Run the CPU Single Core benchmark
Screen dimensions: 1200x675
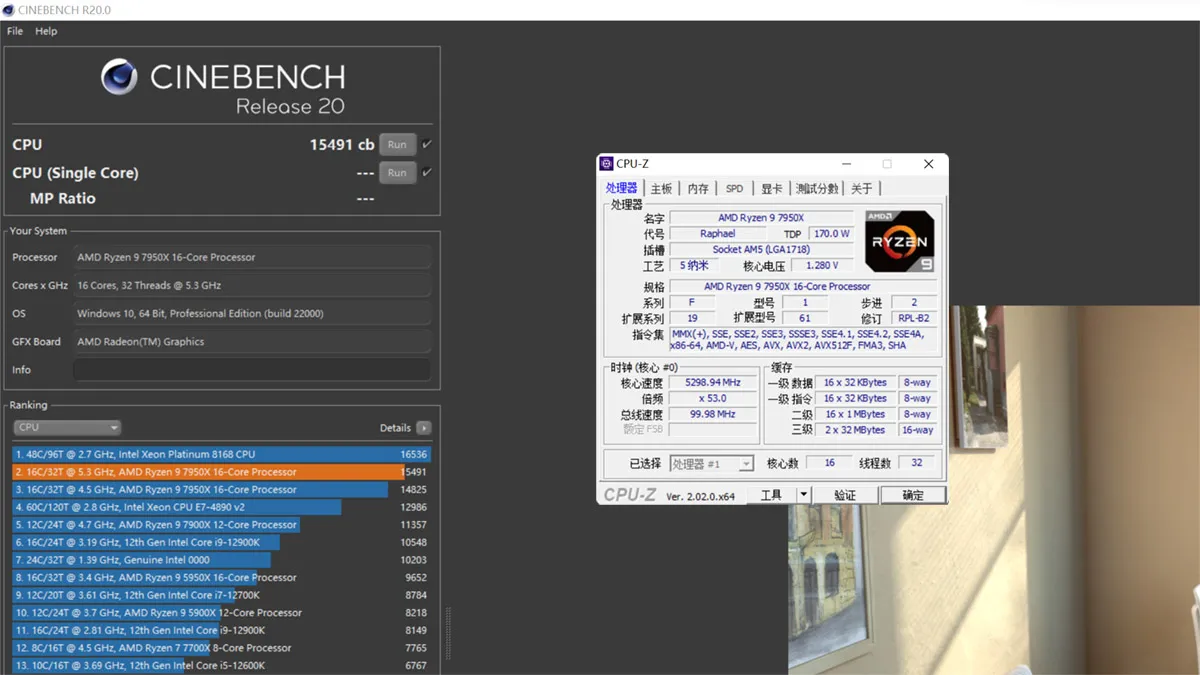[x=397, y=173]
